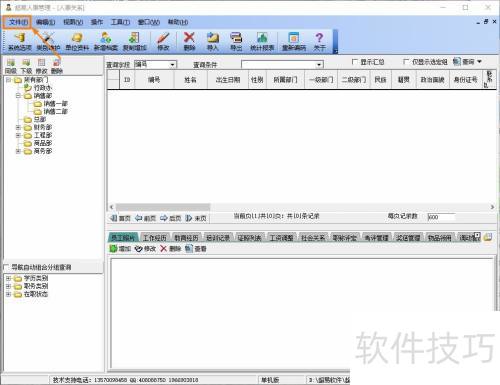
Task: Open the 窗口 menu
Action: click(149, 22)
